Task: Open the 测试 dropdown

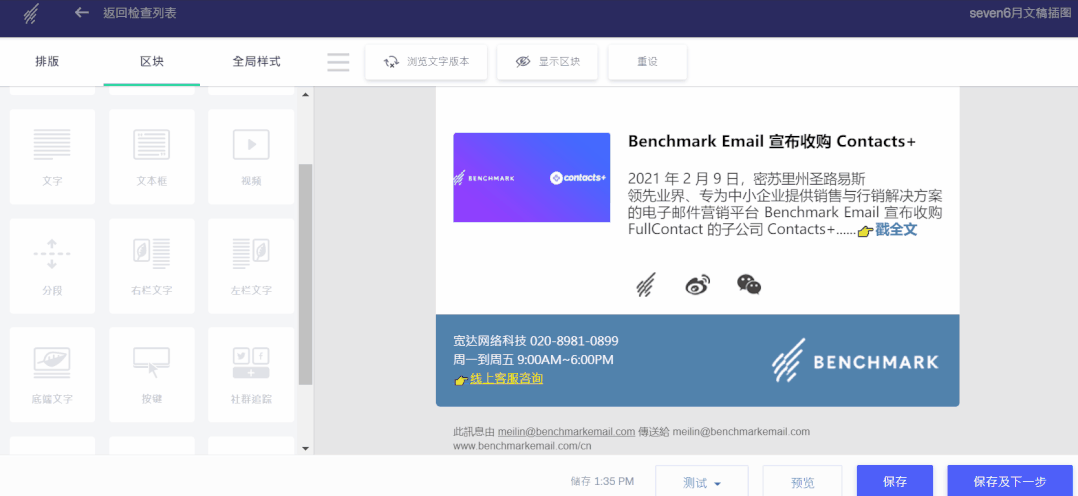Action: point(702,482)
